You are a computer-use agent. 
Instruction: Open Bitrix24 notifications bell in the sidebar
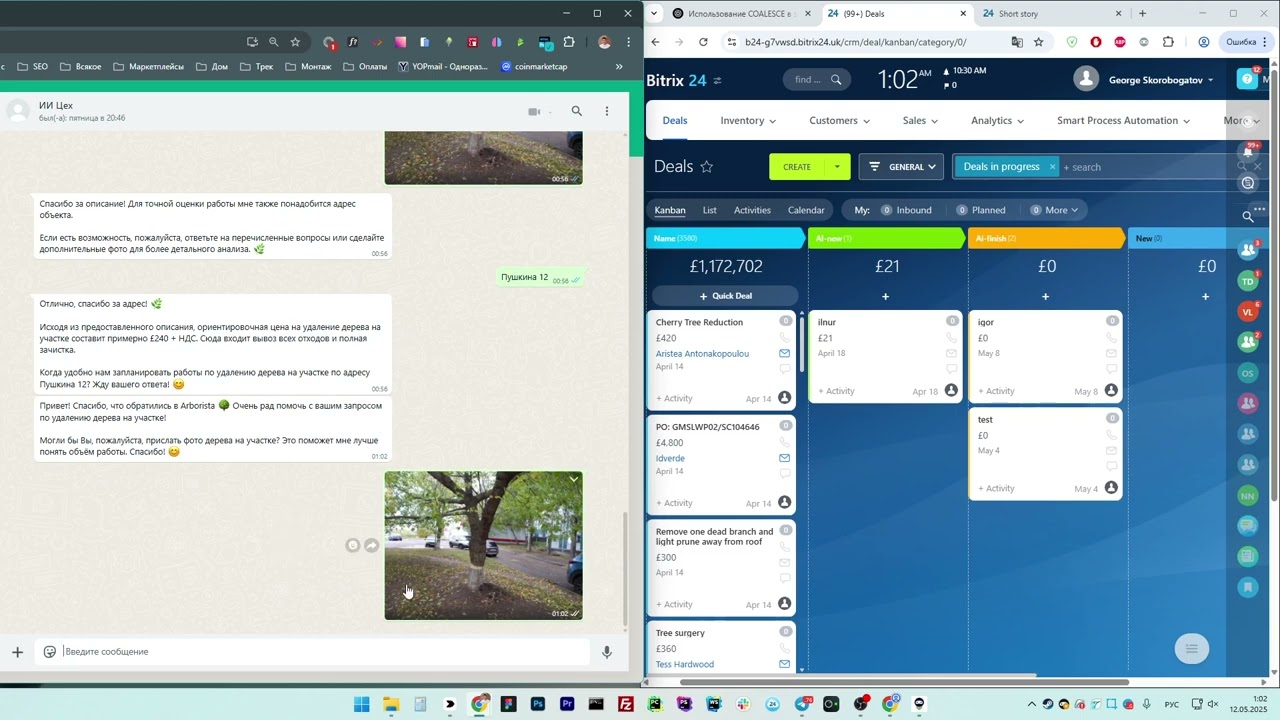coord(1248,151)
